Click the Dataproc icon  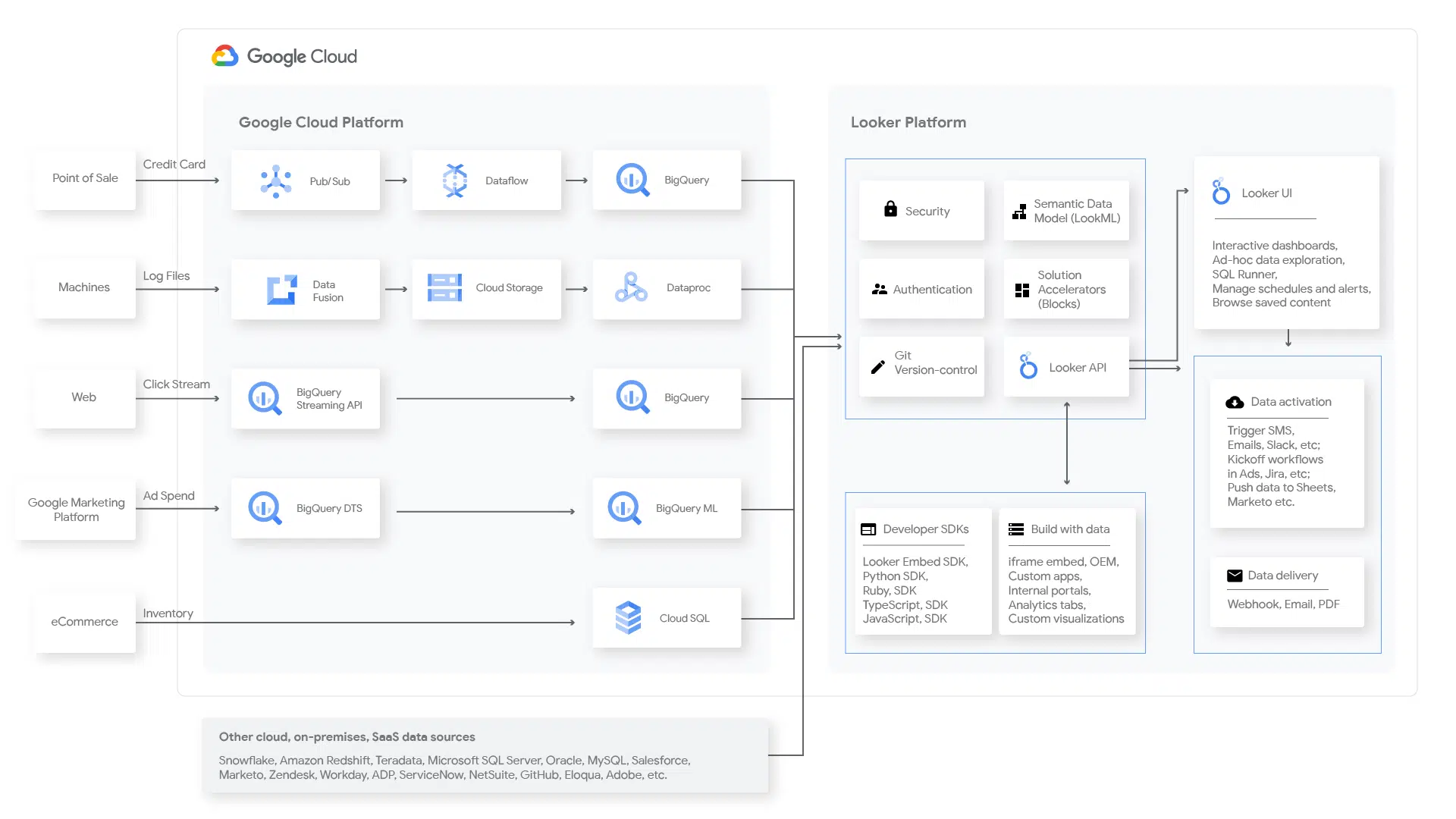(631, 287)
